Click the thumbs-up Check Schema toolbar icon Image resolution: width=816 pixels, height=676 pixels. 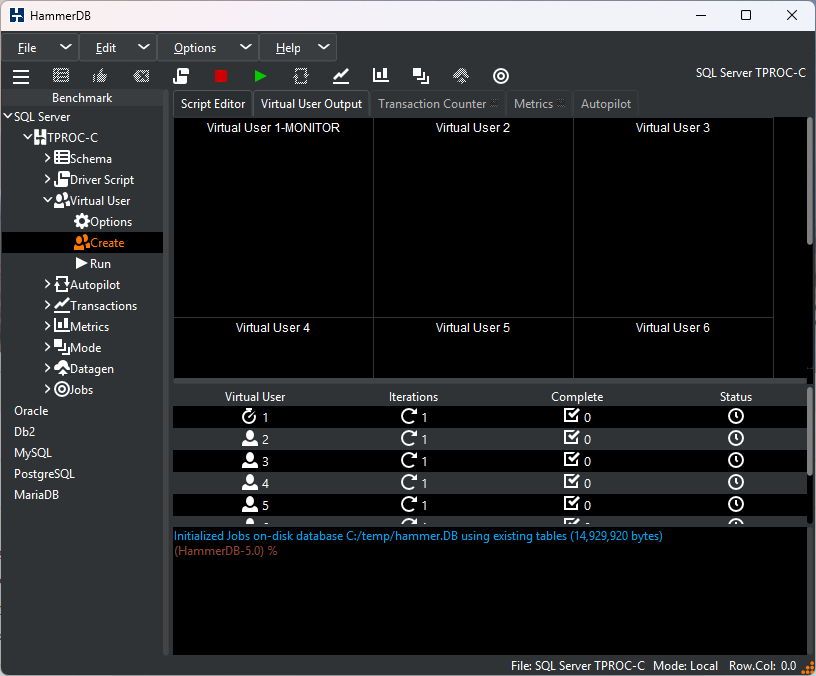click(x=100, y=76)
